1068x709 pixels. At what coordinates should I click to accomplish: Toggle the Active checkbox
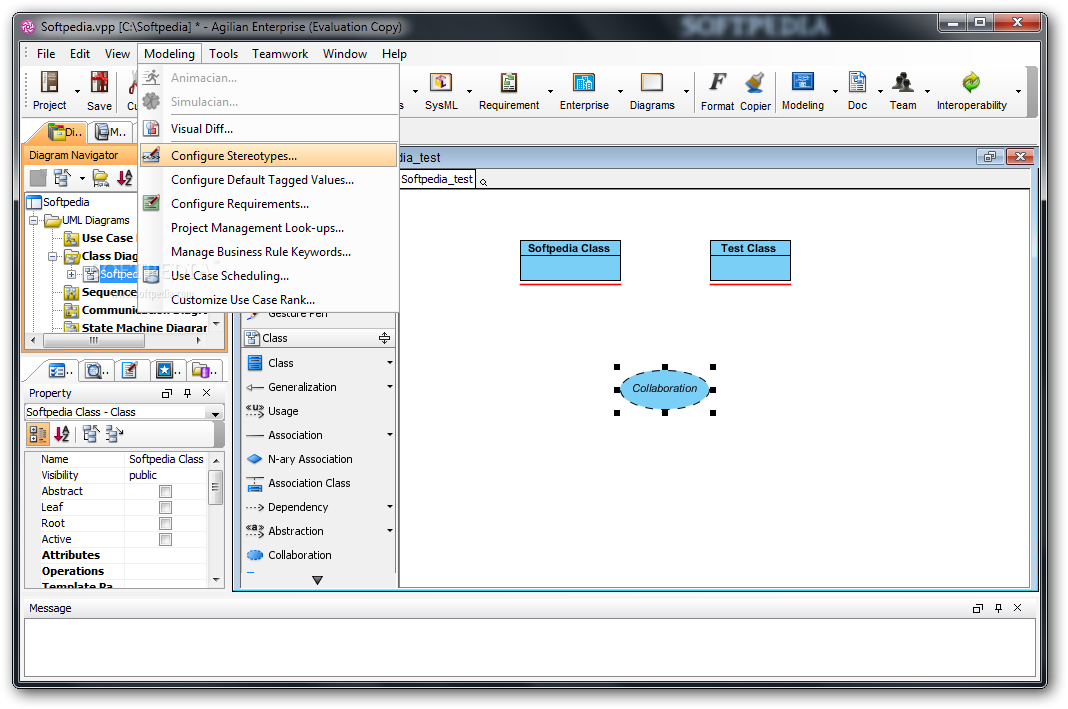click(x=166, y=539)
